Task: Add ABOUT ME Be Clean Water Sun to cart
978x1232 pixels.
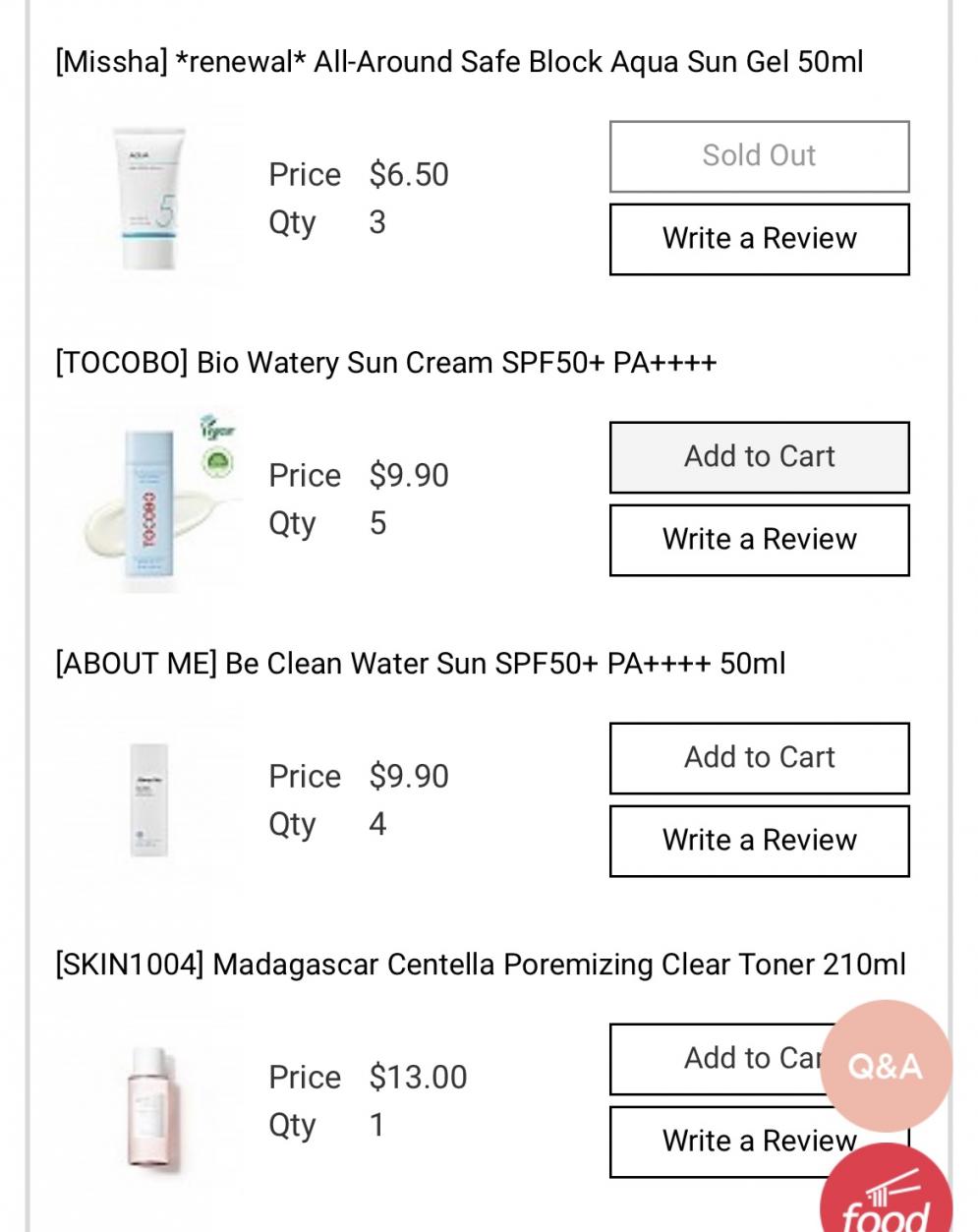Action: click(x=759, y=758)
